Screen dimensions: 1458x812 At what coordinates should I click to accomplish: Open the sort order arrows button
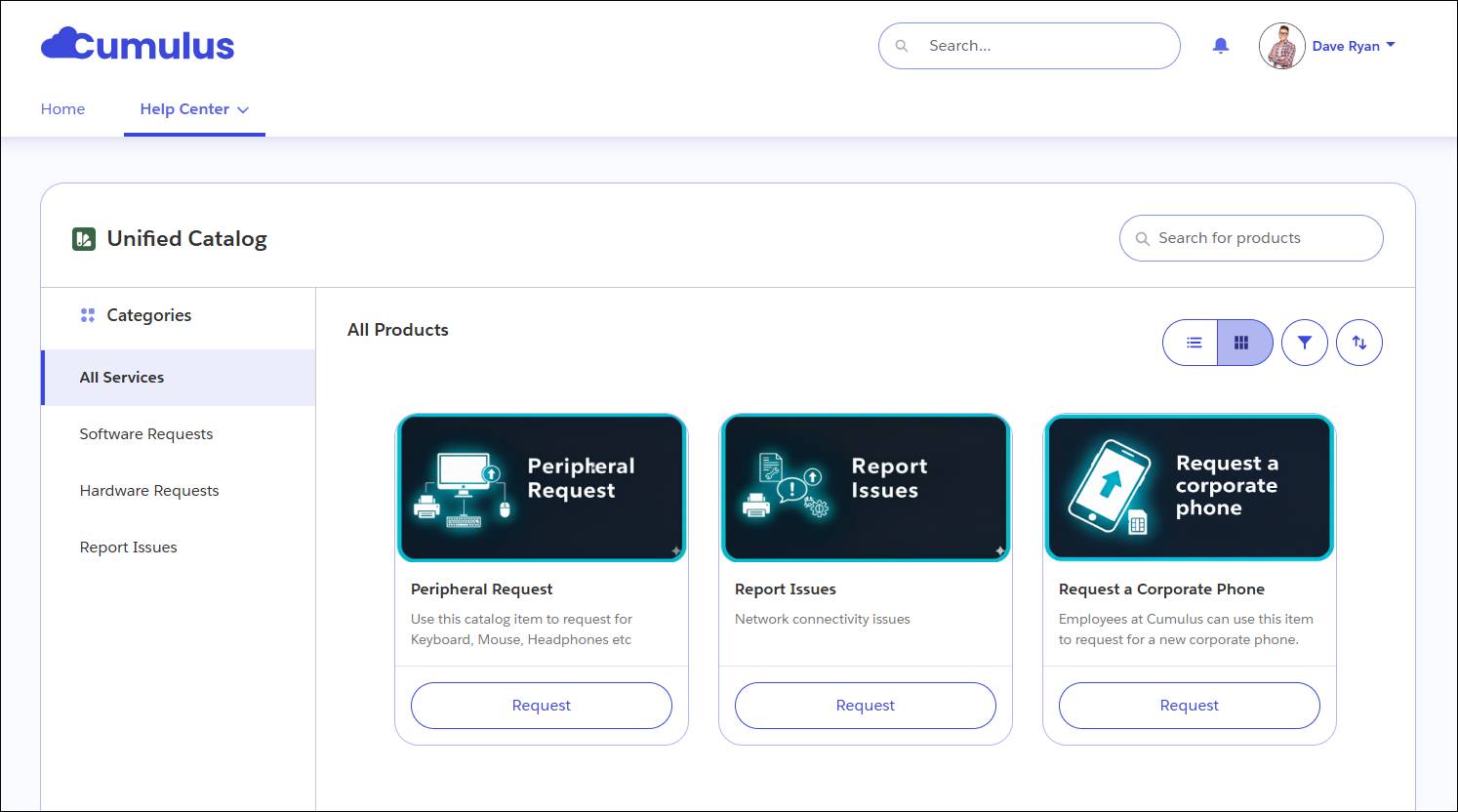click(x=1358, y=343)
